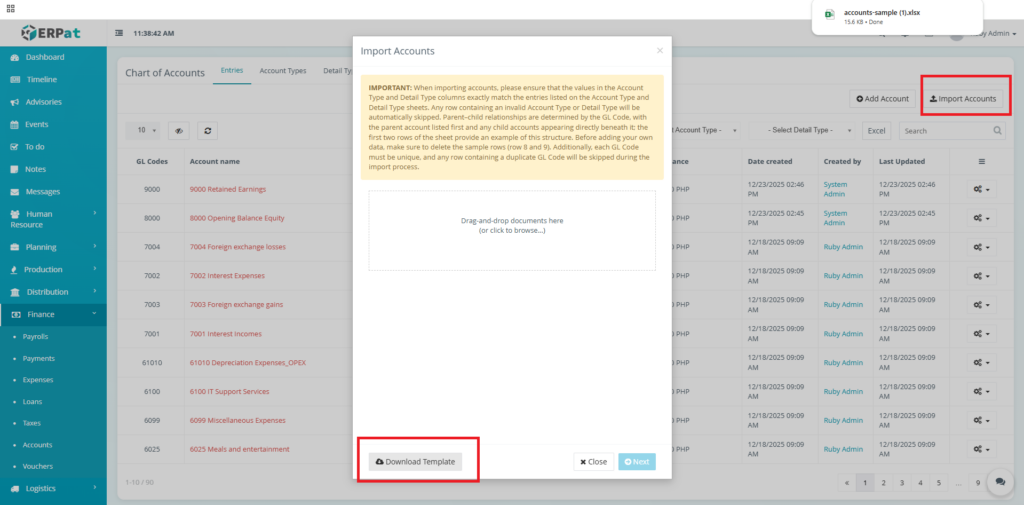Open Notes from the sidebar
Screen dimensions: 1024x505
pos(35,169)
